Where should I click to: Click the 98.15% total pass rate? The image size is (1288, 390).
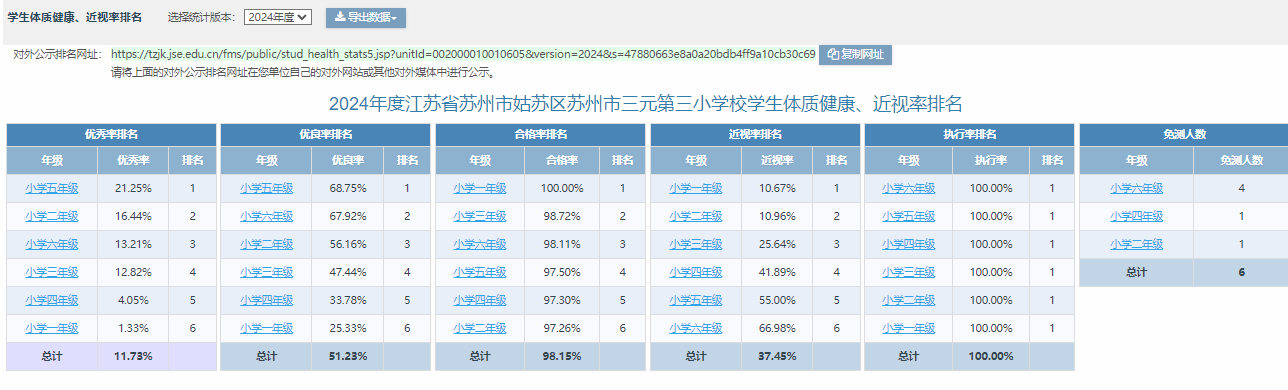tap(561, 356)
